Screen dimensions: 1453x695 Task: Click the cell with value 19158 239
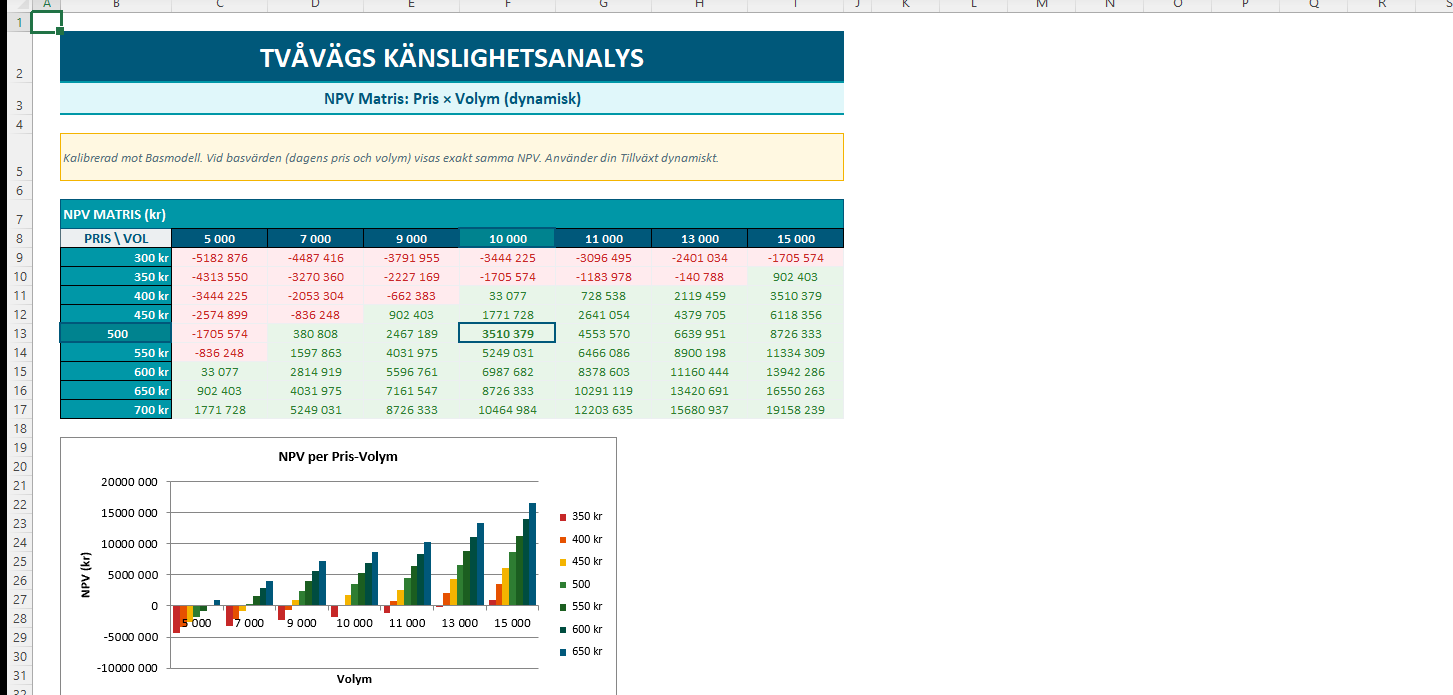pos(795,410)
